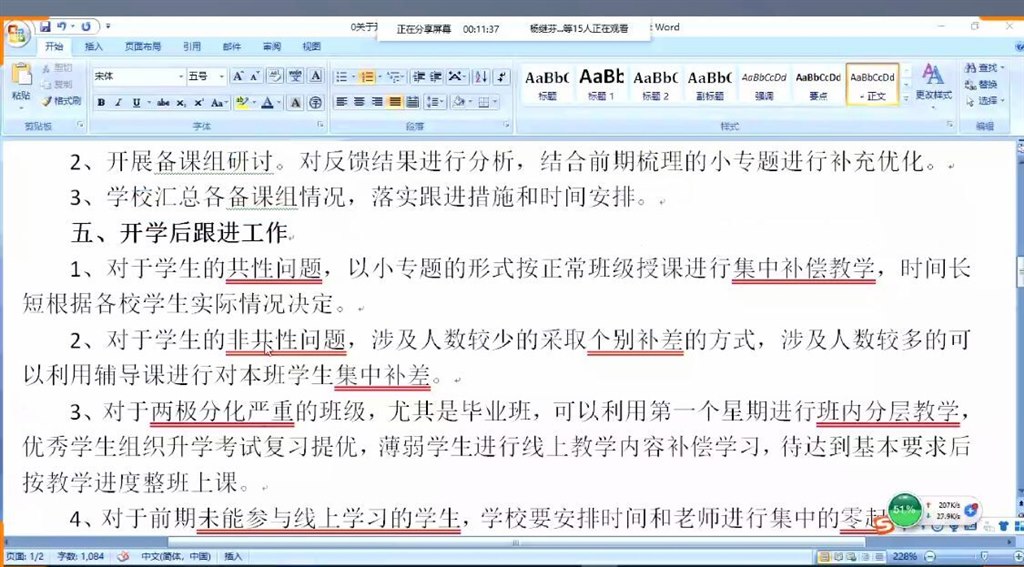Screen dimensions: 1024x567
Task: Apply character shading
Action: tap(296, 103)
